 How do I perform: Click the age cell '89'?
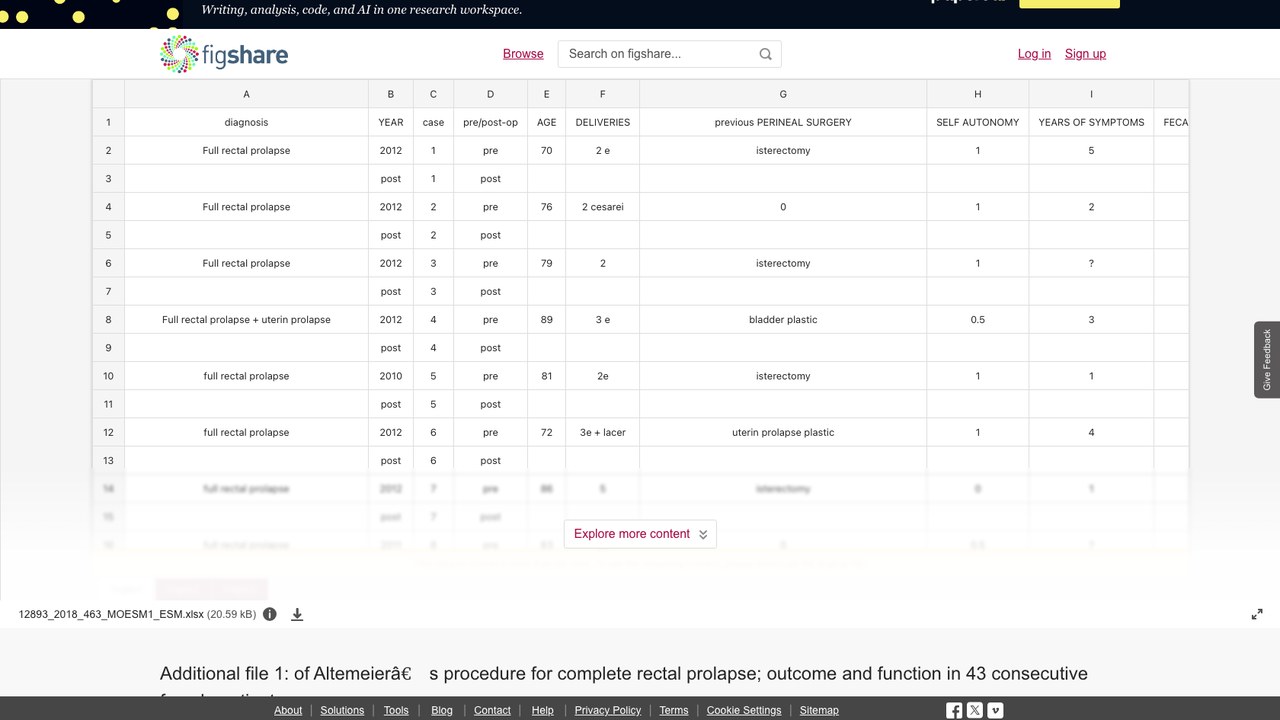(x=546, y=320)
